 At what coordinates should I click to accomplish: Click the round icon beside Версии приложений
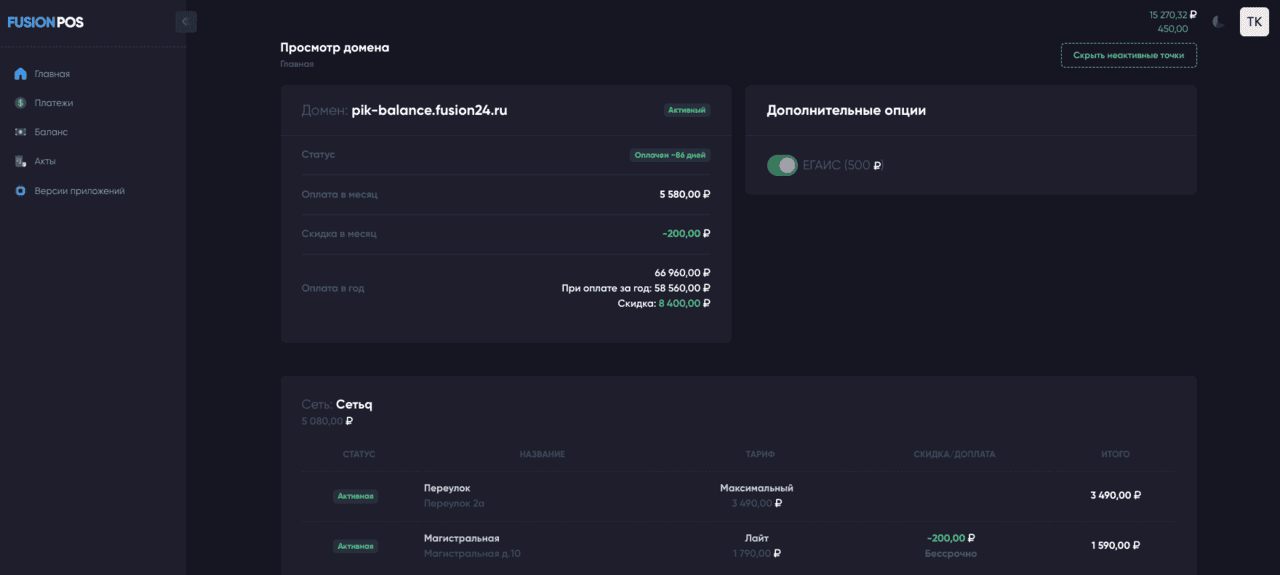tap(20, 190)
